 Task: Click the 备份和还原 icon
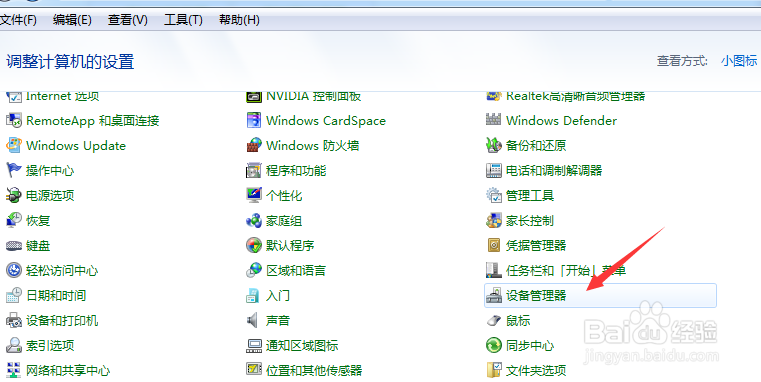pos(494,146)
